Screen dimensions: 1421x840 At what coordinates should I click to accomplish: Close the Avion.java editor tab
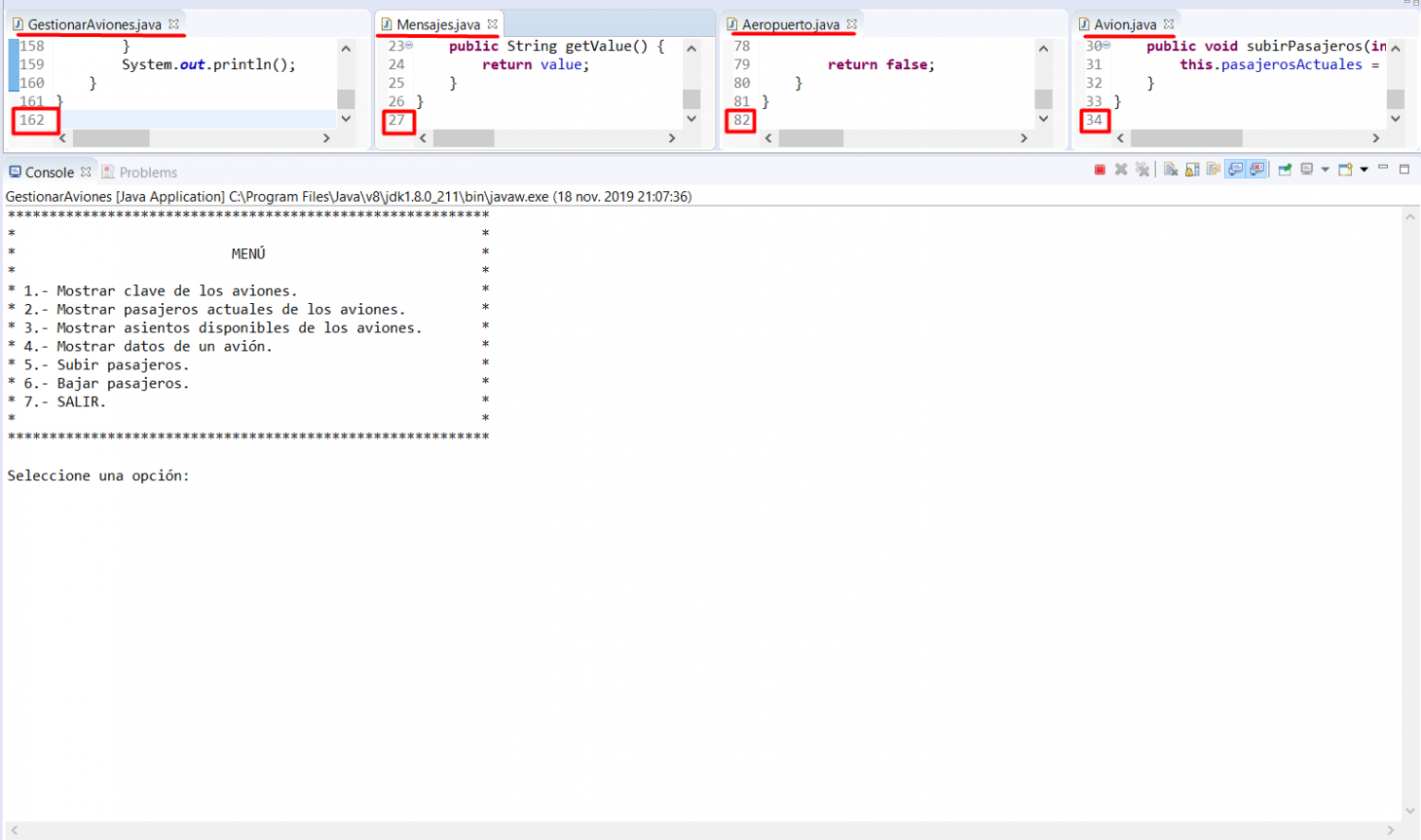pos(1169,24)
